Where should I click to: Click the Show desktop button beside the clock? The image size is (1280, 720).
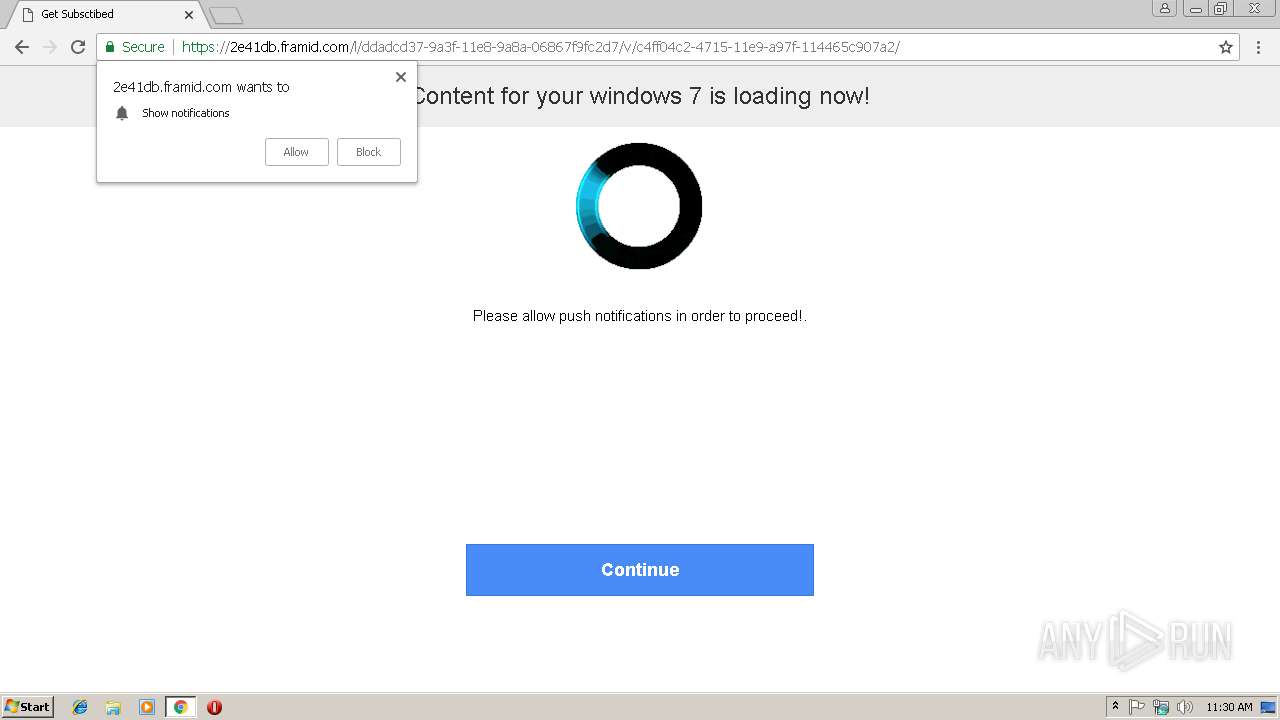coord(1267,707)
